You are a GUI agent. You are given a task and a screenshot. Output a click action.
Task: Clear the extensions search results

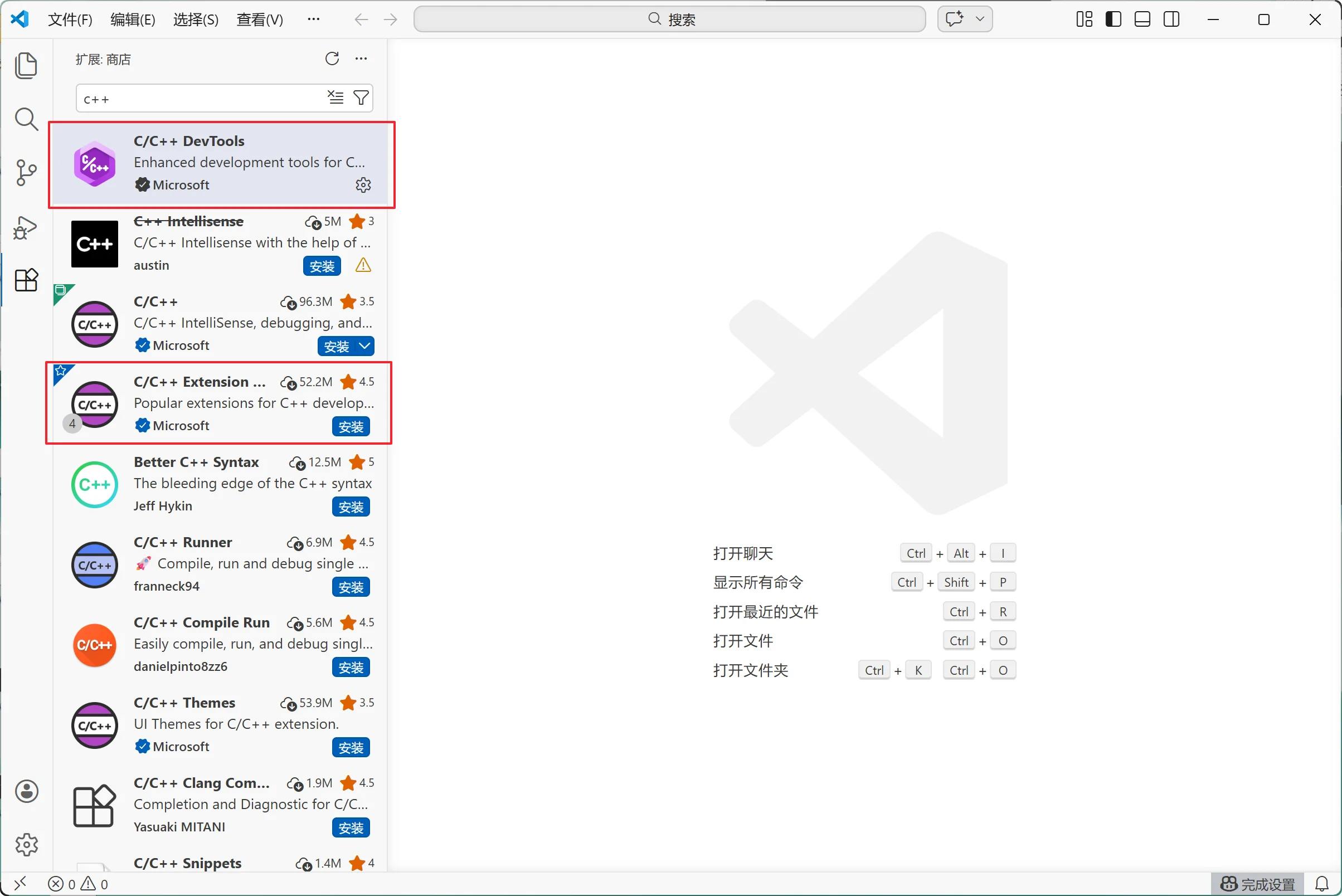335,98
